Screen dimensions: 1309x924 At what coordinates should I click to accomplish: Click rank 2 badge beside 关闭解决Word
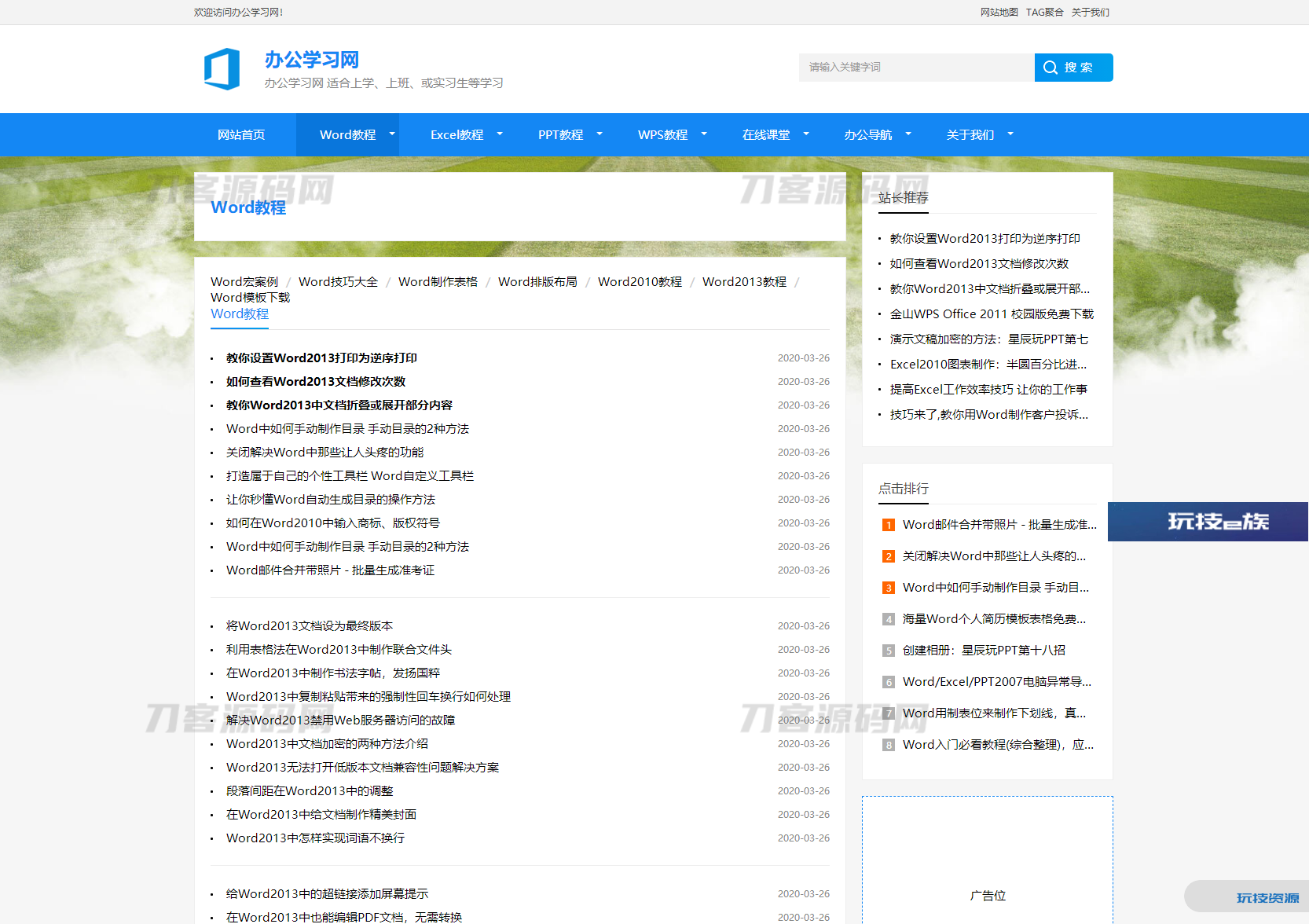pyautogui.click(x=889, y=556)
